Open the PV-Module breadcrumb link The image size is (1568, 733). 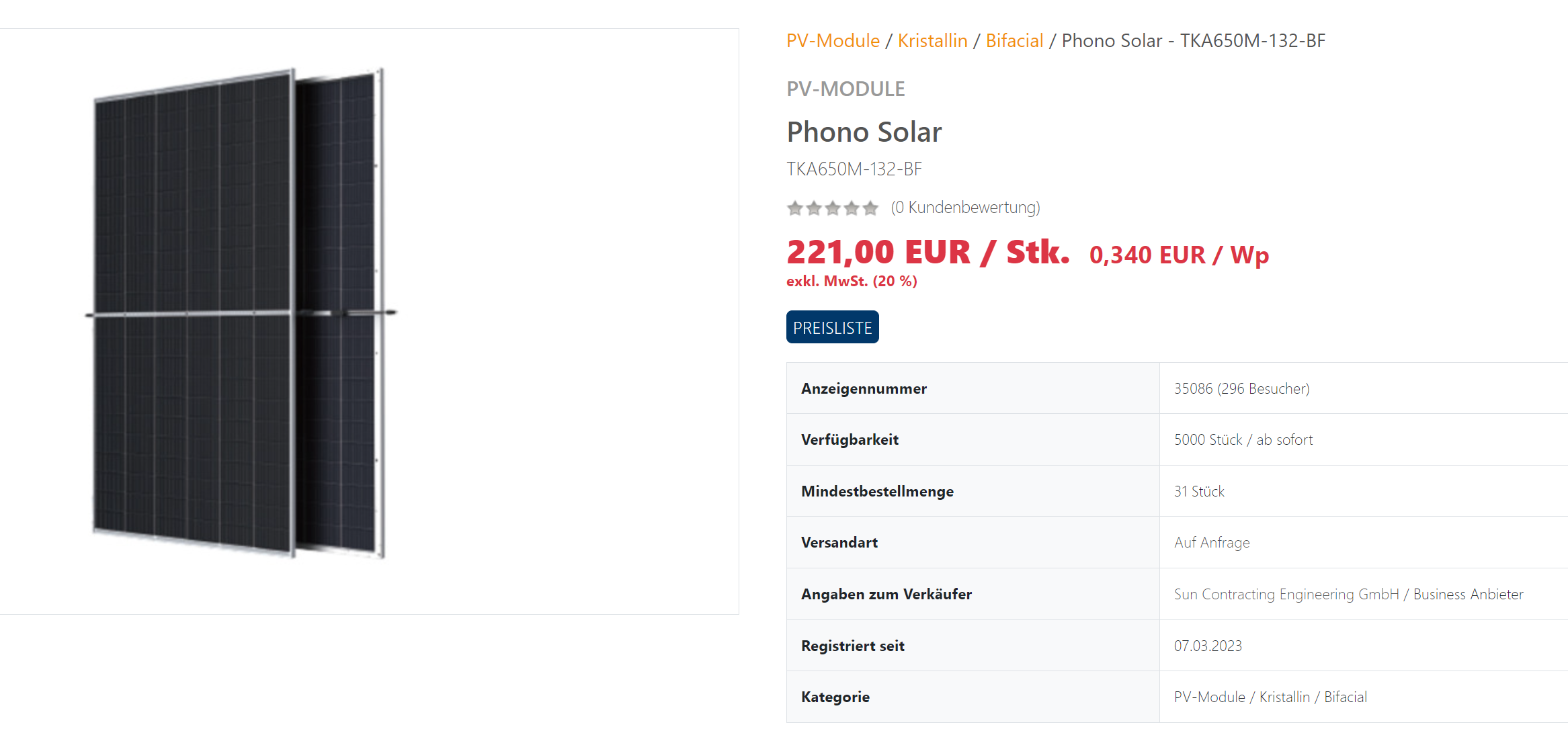[x=833, y=41]
